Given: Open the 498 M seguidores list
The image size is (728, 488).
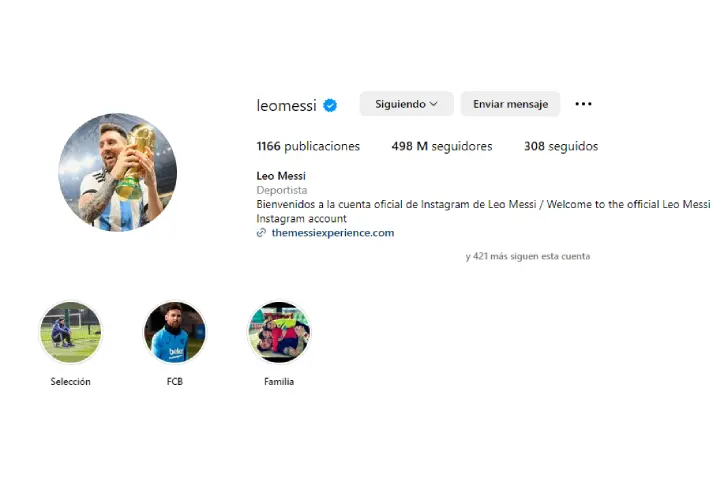Looking at the screenshot, I should pyautogui.click(x=442, y=146).
